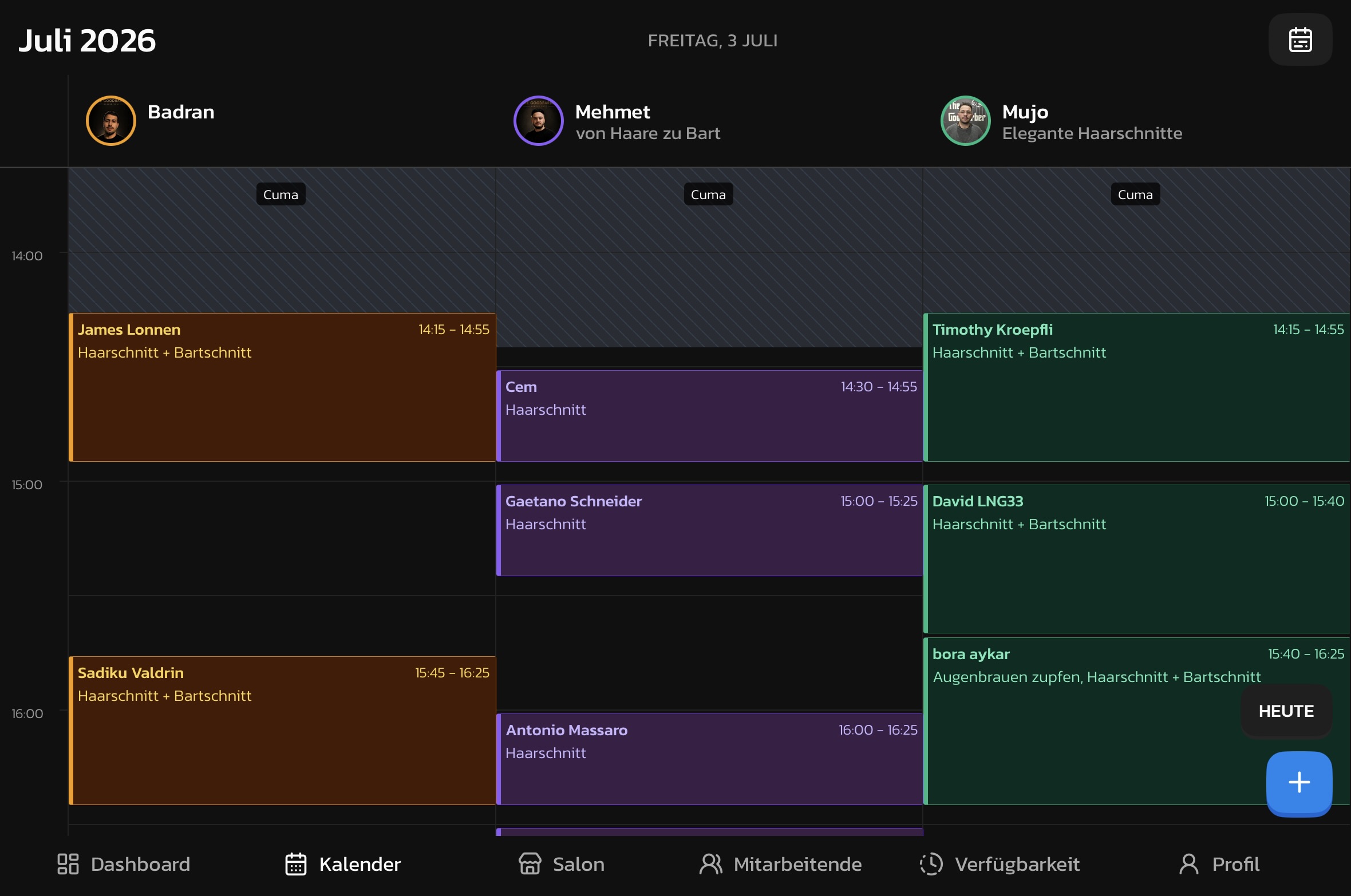
Task: Tap the blue plus add-appointment button
Action: pyautogui.click(x=1299, y=783)
